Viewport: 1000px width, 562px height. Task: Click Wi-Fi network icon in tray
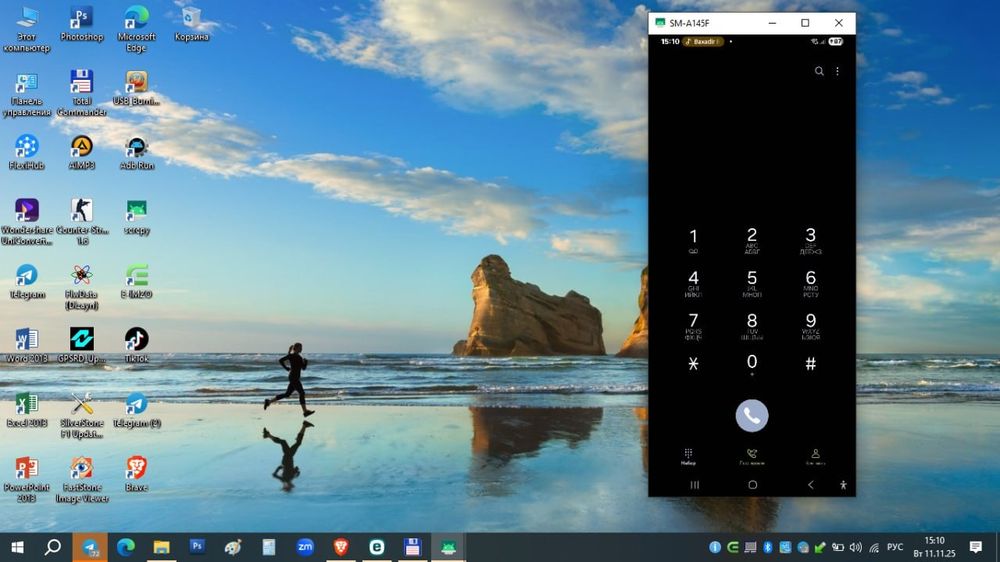tap(874, 547)
